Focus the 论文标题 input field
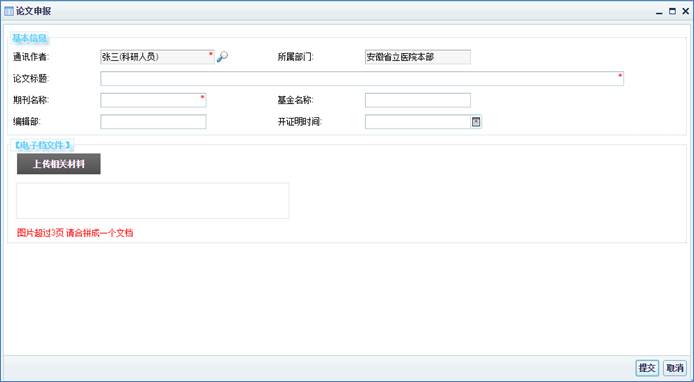694x382 pixels. tap(362, 78)
